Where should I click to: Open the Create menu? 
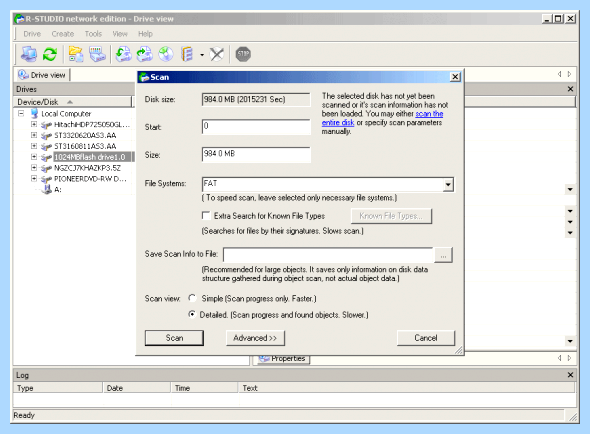click(63, 34)
